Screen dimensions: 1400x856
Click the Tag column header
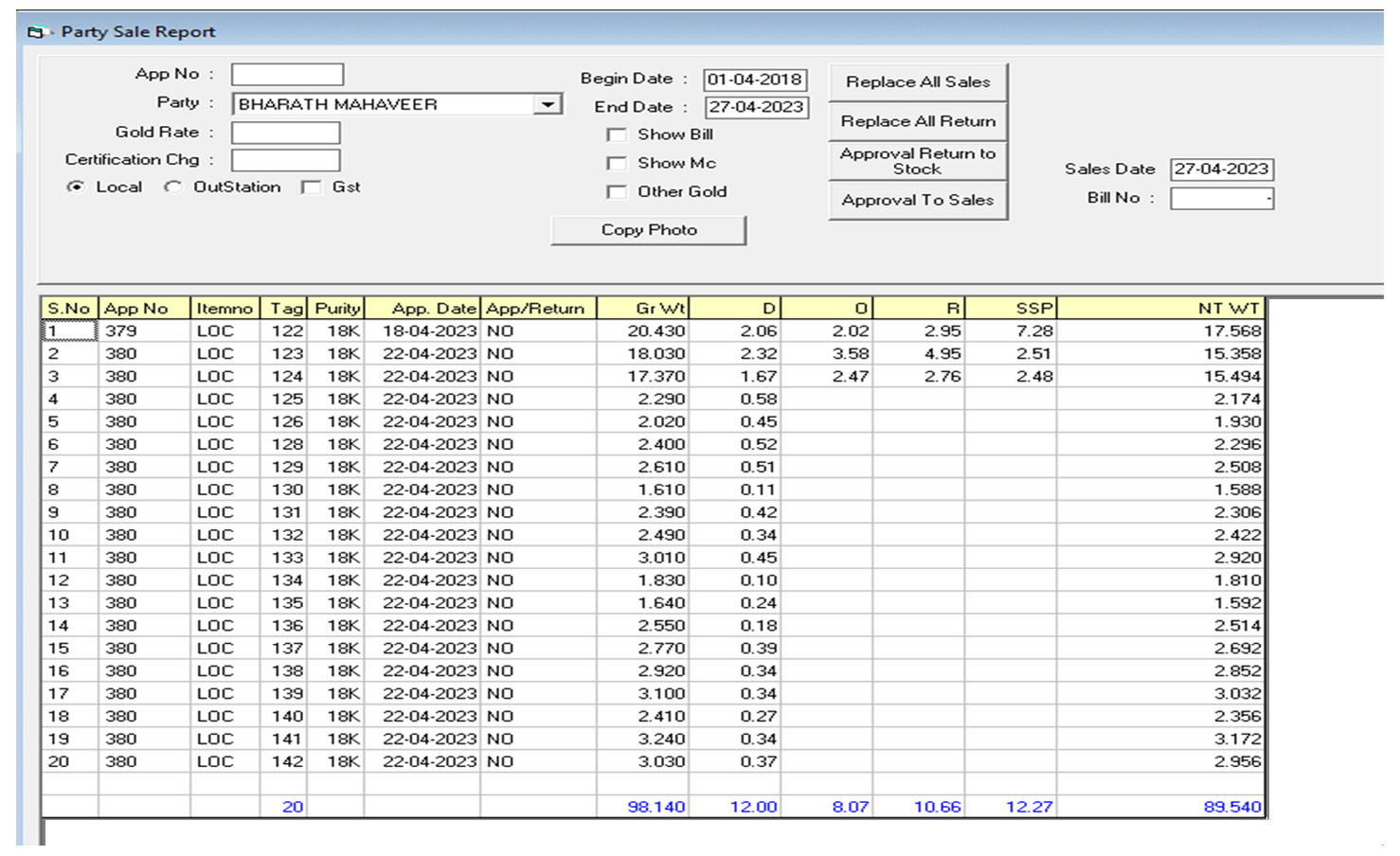[283, 309]
